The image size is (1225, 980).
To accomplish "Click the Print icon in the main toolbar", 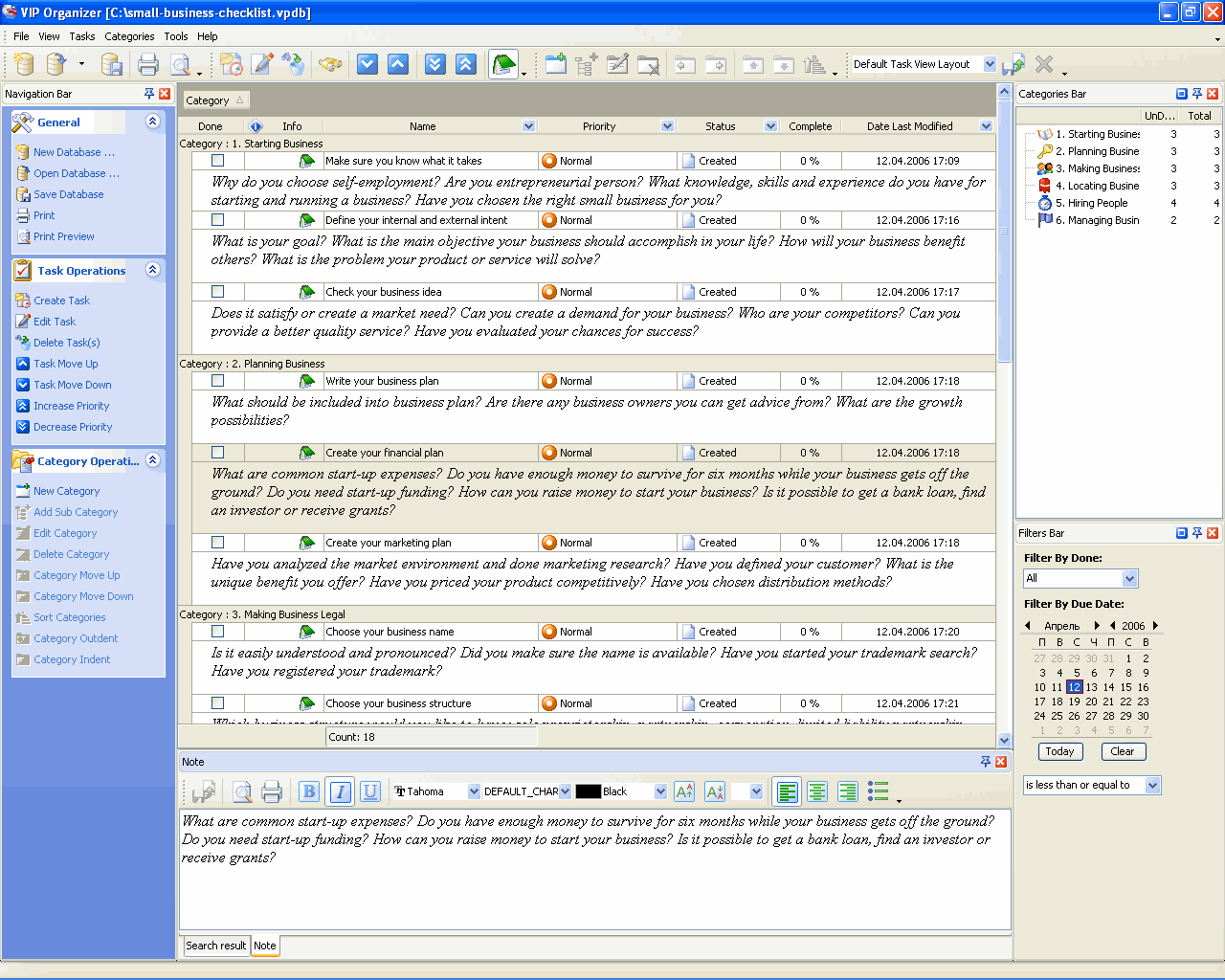I will 148,65.
